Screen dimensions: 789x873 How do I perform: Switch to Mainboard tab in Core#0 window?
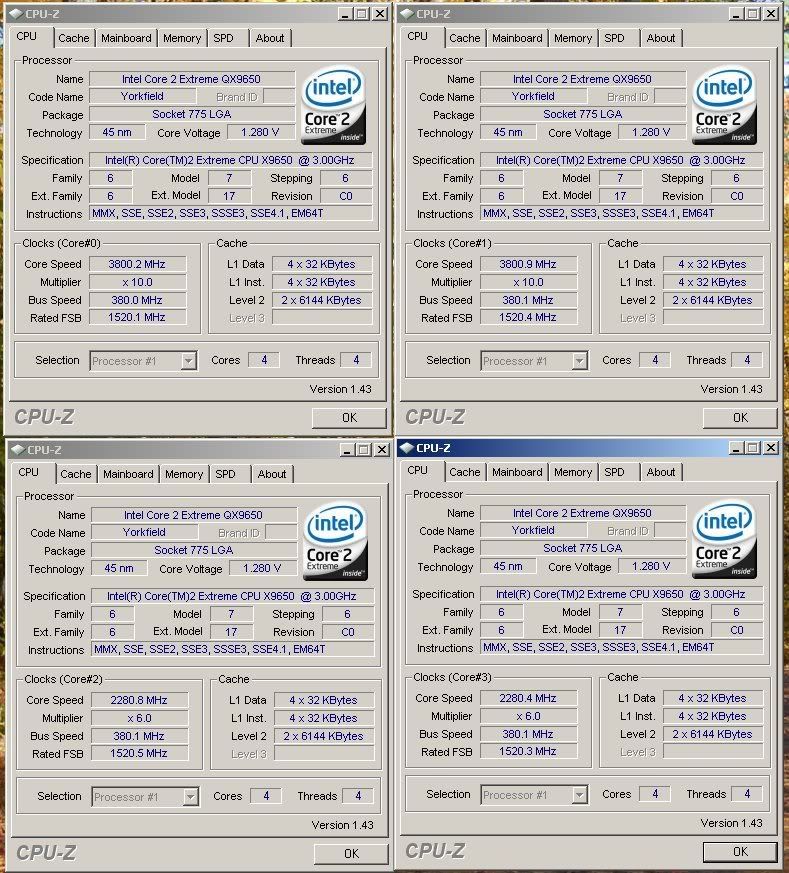(x=126, y=38)
